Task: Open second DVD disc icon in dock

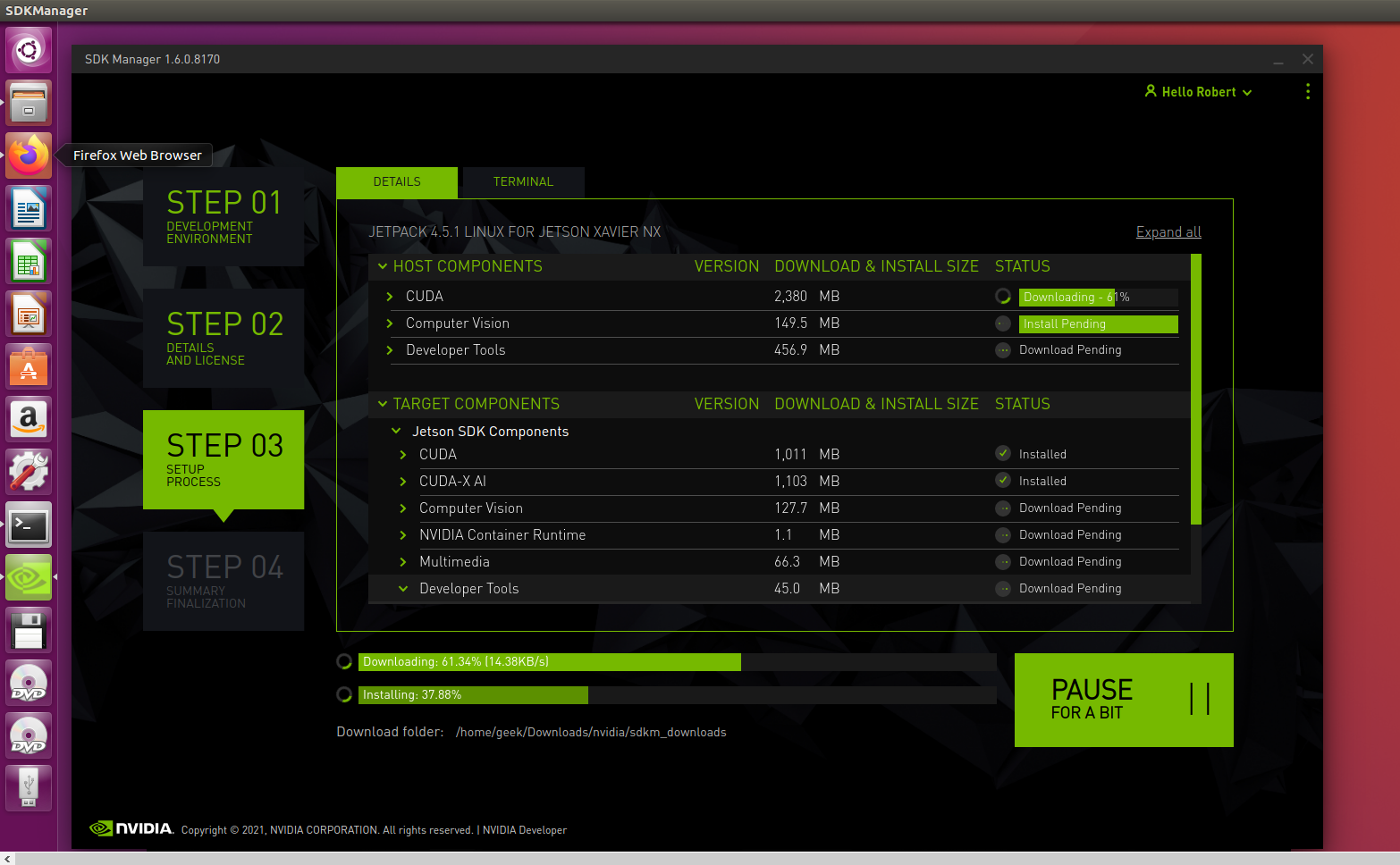Action: click(29, 735)
